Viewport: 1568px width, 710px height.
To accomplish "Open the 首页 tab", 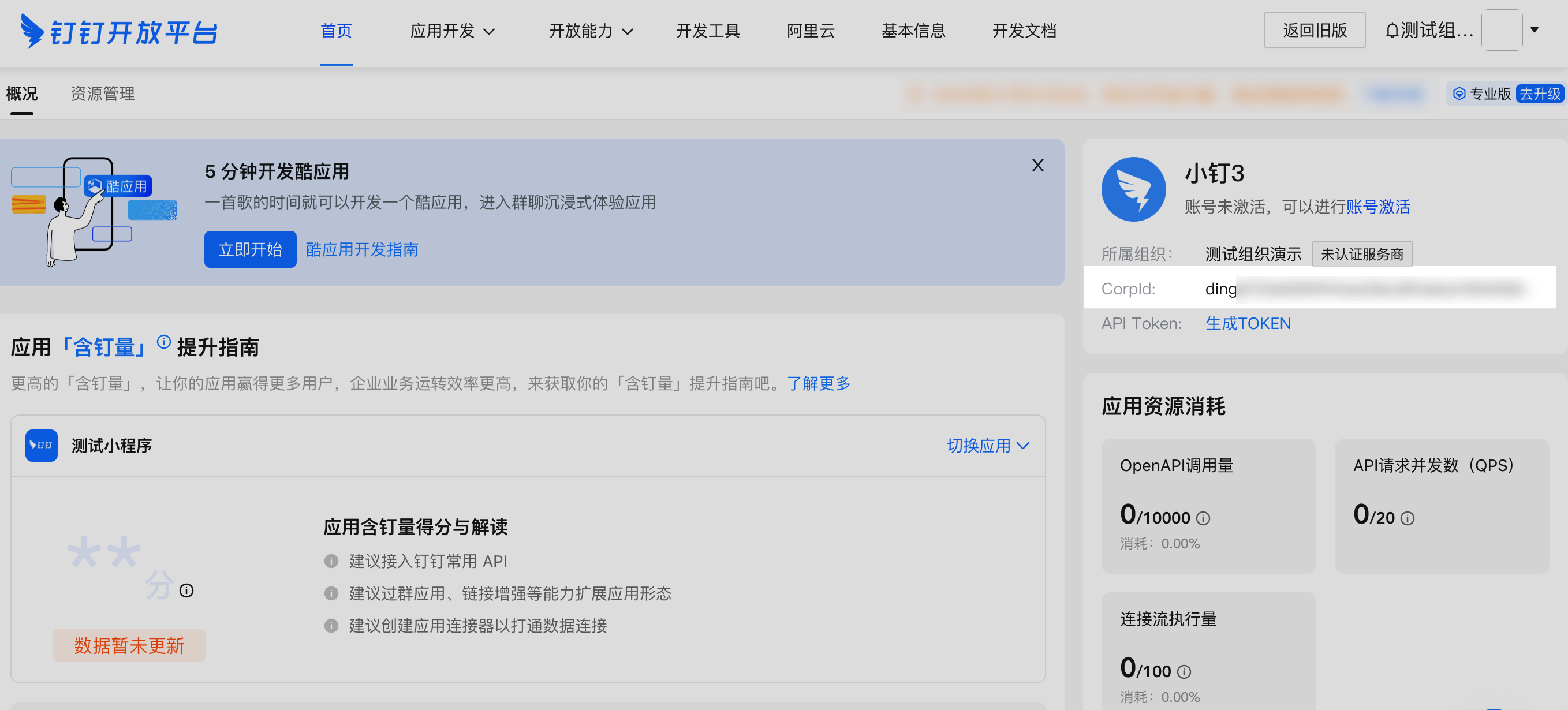I will (336, 31).
